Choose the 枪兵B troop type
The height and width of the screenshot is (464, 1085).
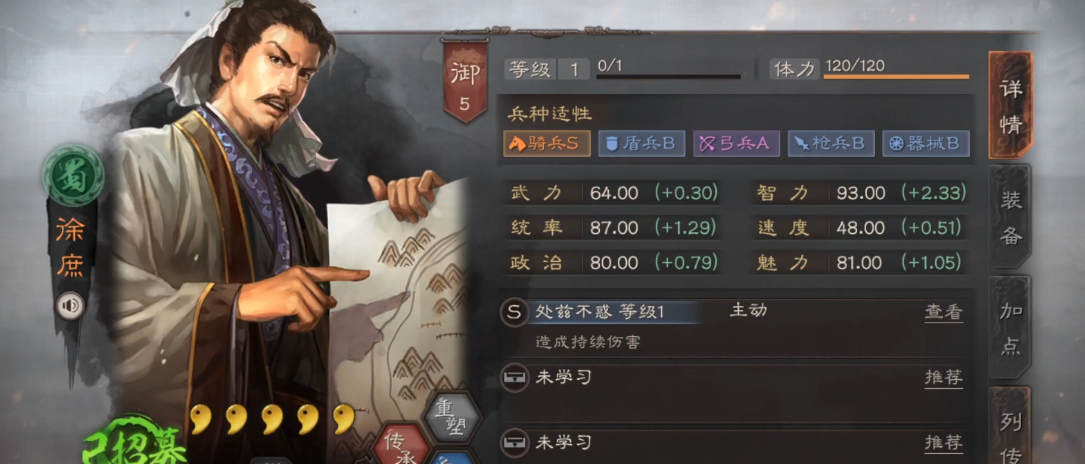coord(831,143)
